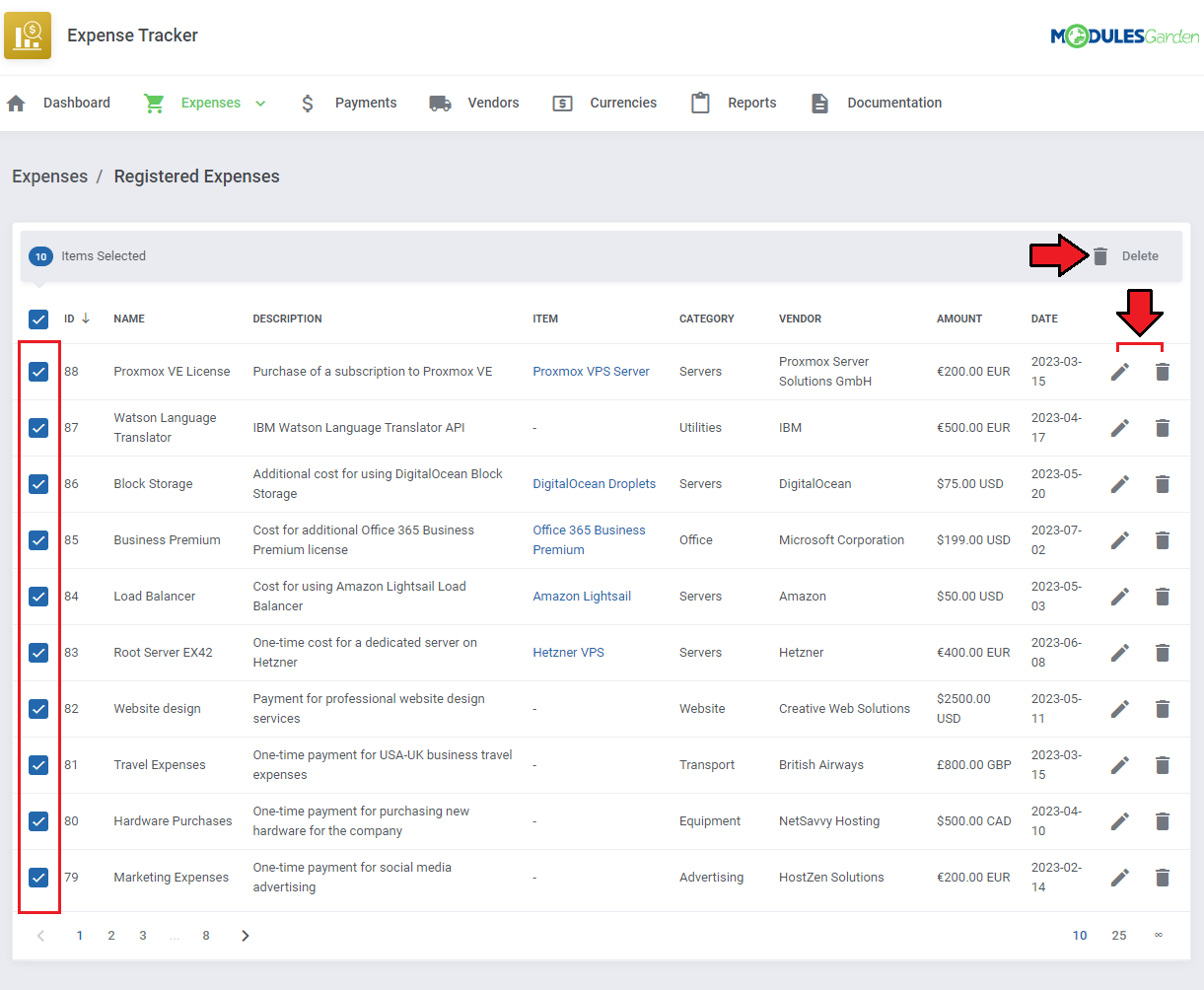Sort by the DATE column header
This screenshot has height=990, width=1204.
point(1044,318)
